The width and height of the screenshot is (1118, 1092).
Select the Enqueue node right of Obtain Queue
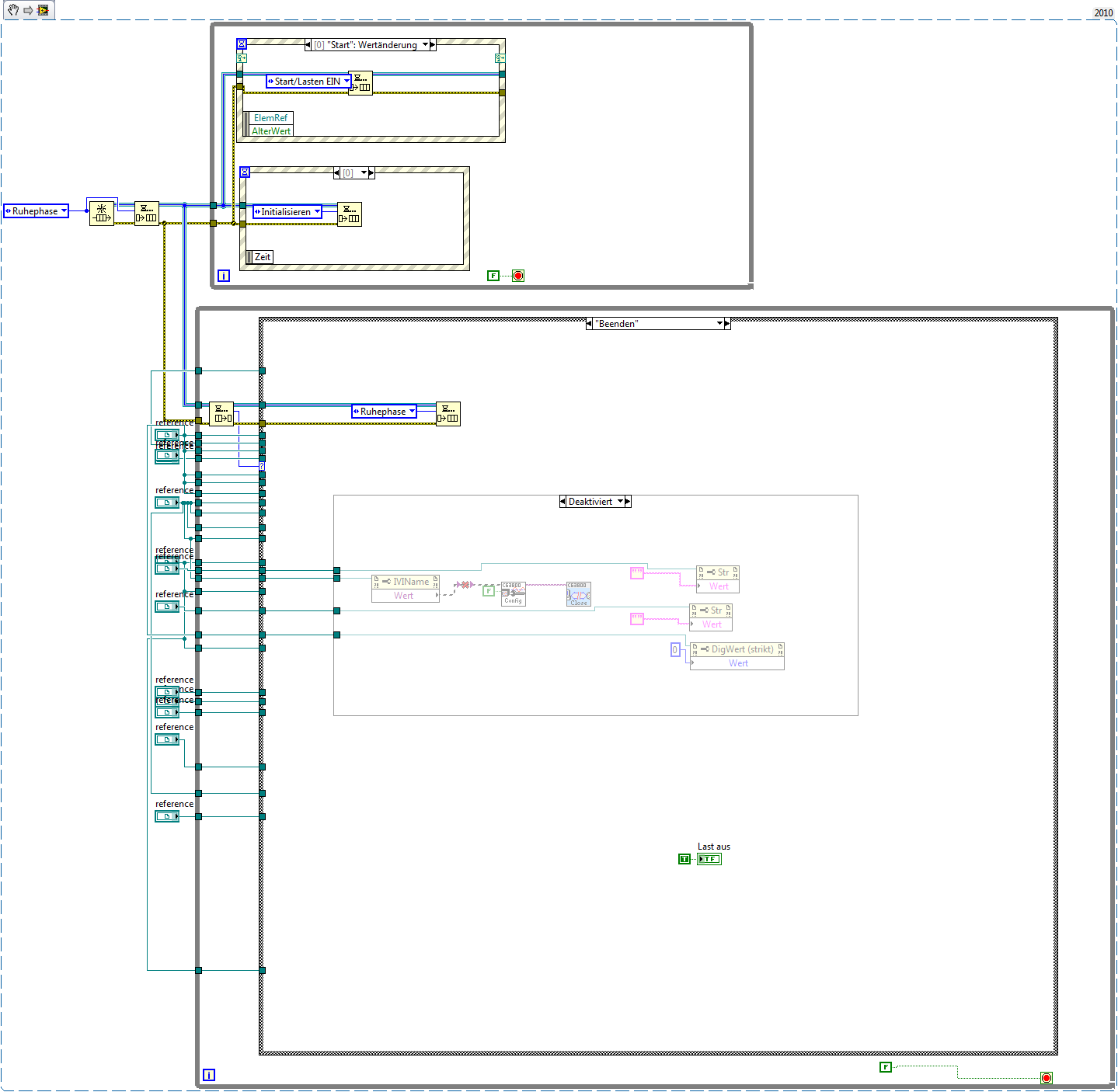147,214
